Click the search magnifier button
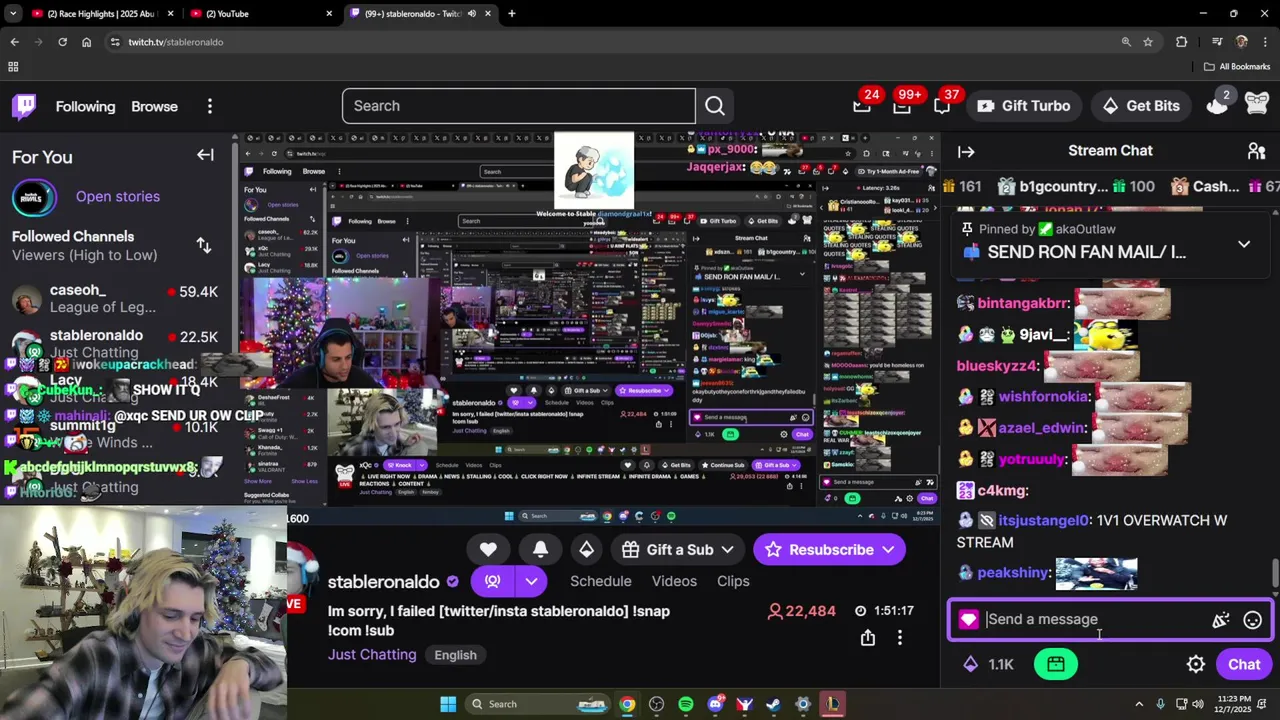 715,106
